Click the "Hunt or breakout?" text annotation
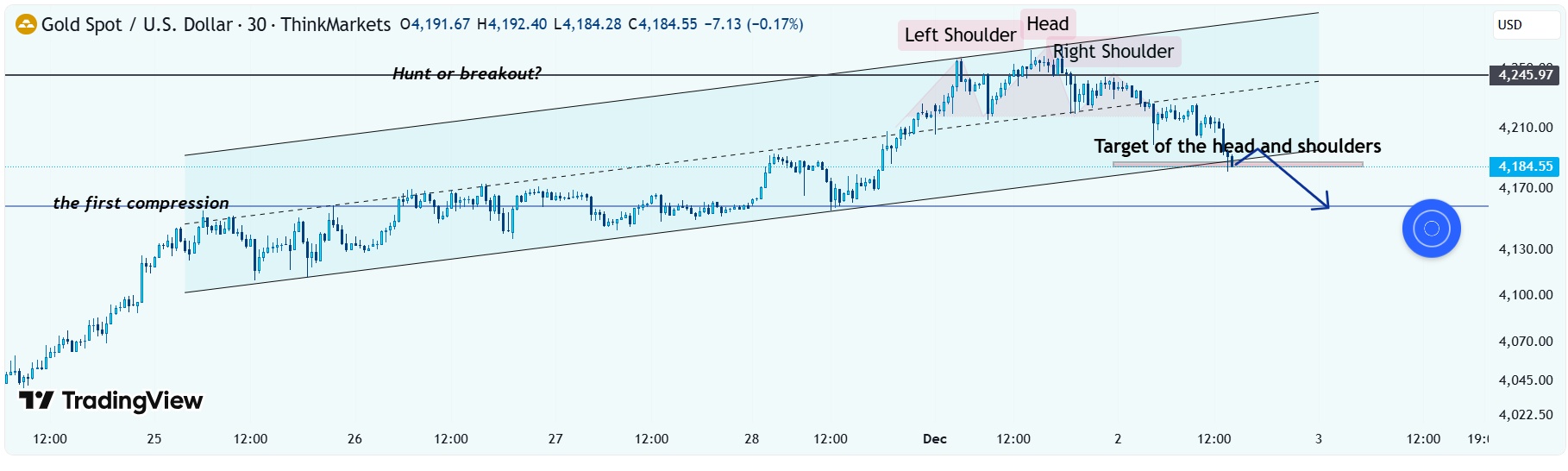The image size is (1568, 471). click(x=467, y=73)
